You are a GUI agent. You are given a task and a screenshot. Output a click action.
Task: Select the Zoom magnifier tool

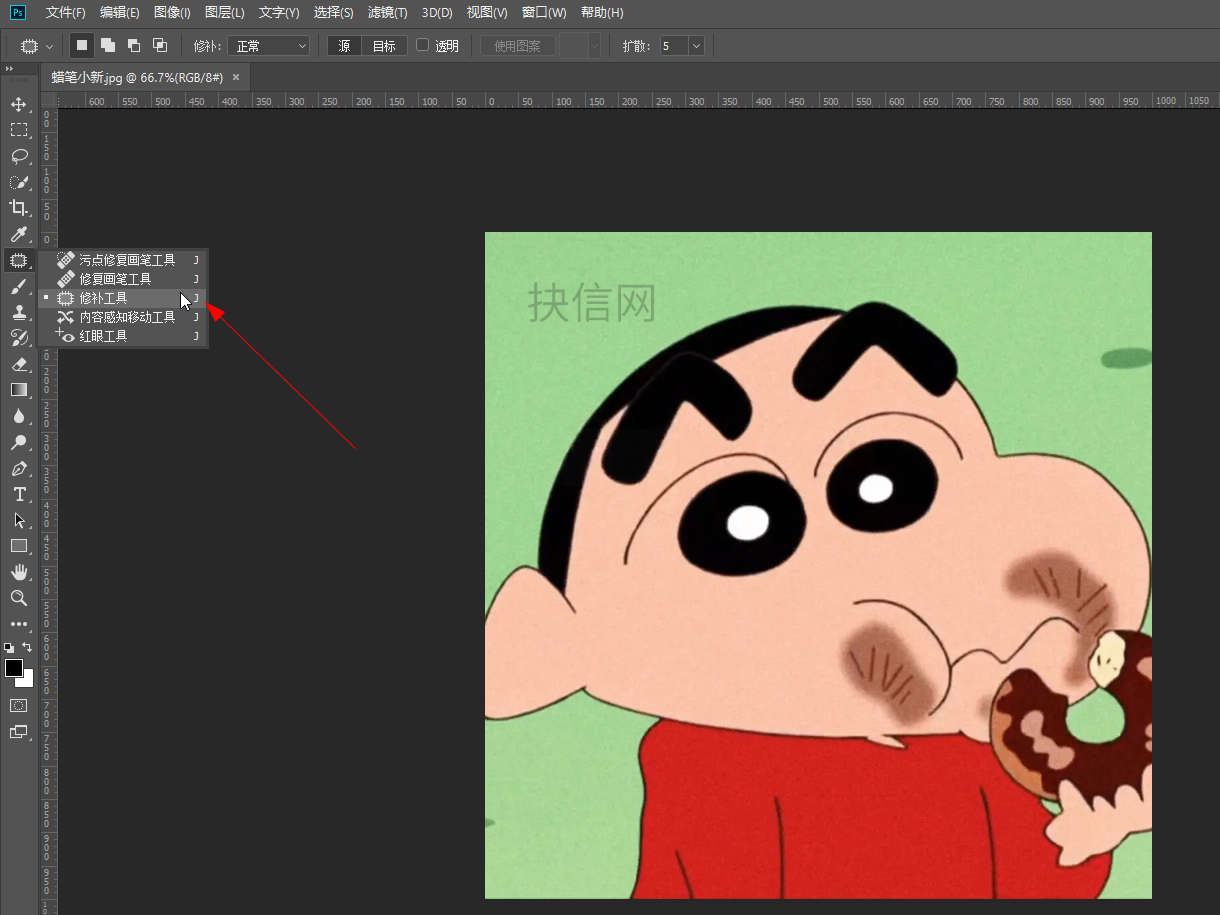[18, 598]
